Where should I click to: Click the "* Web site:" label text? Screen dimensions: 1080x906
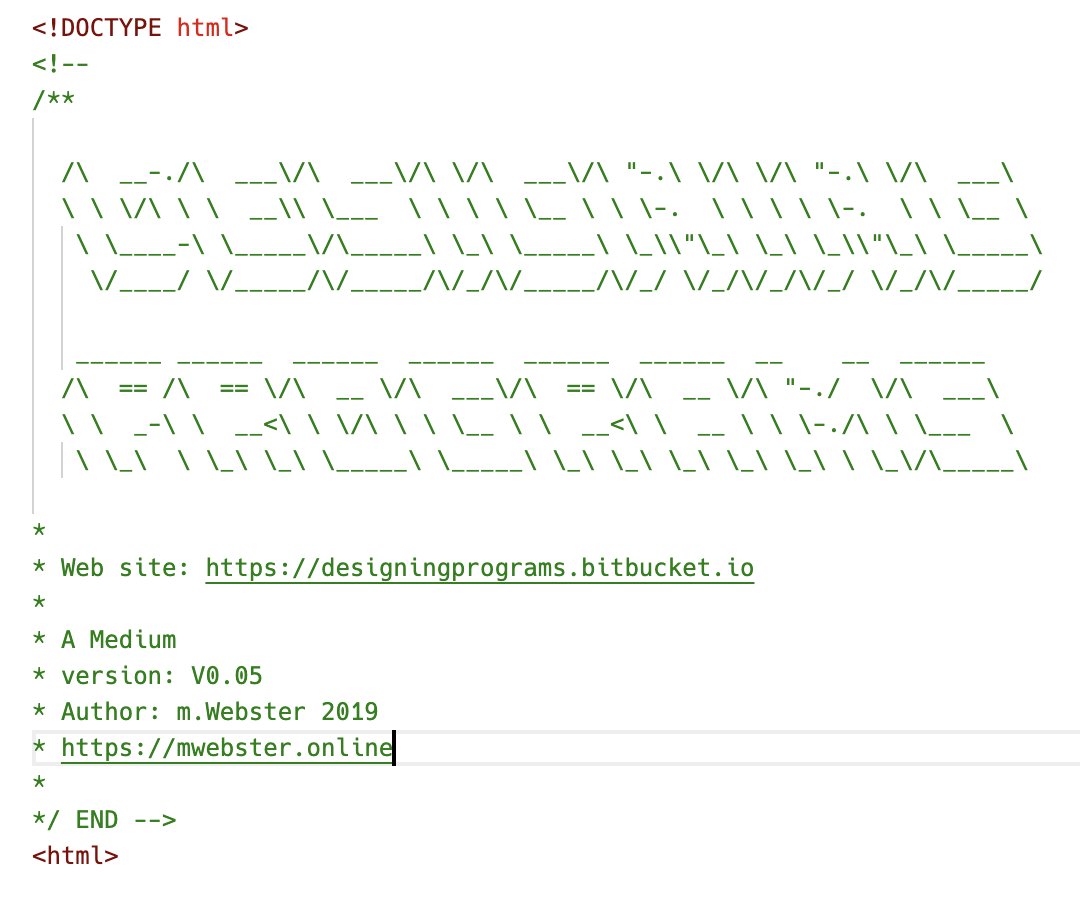(111, 568)
